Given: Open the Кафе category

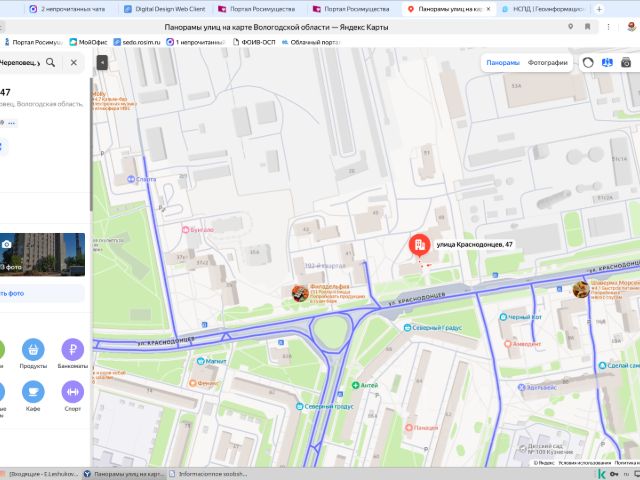Looking at the screenshot, I should [x=33, y=396].
